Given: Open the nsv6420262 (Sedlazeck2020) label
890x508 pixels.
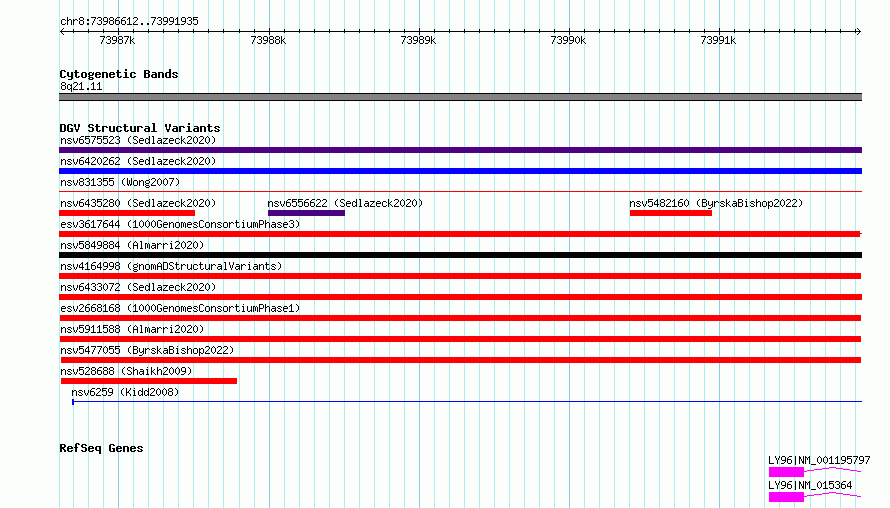Looking at the screenshot, I should [x=138, y=161].
